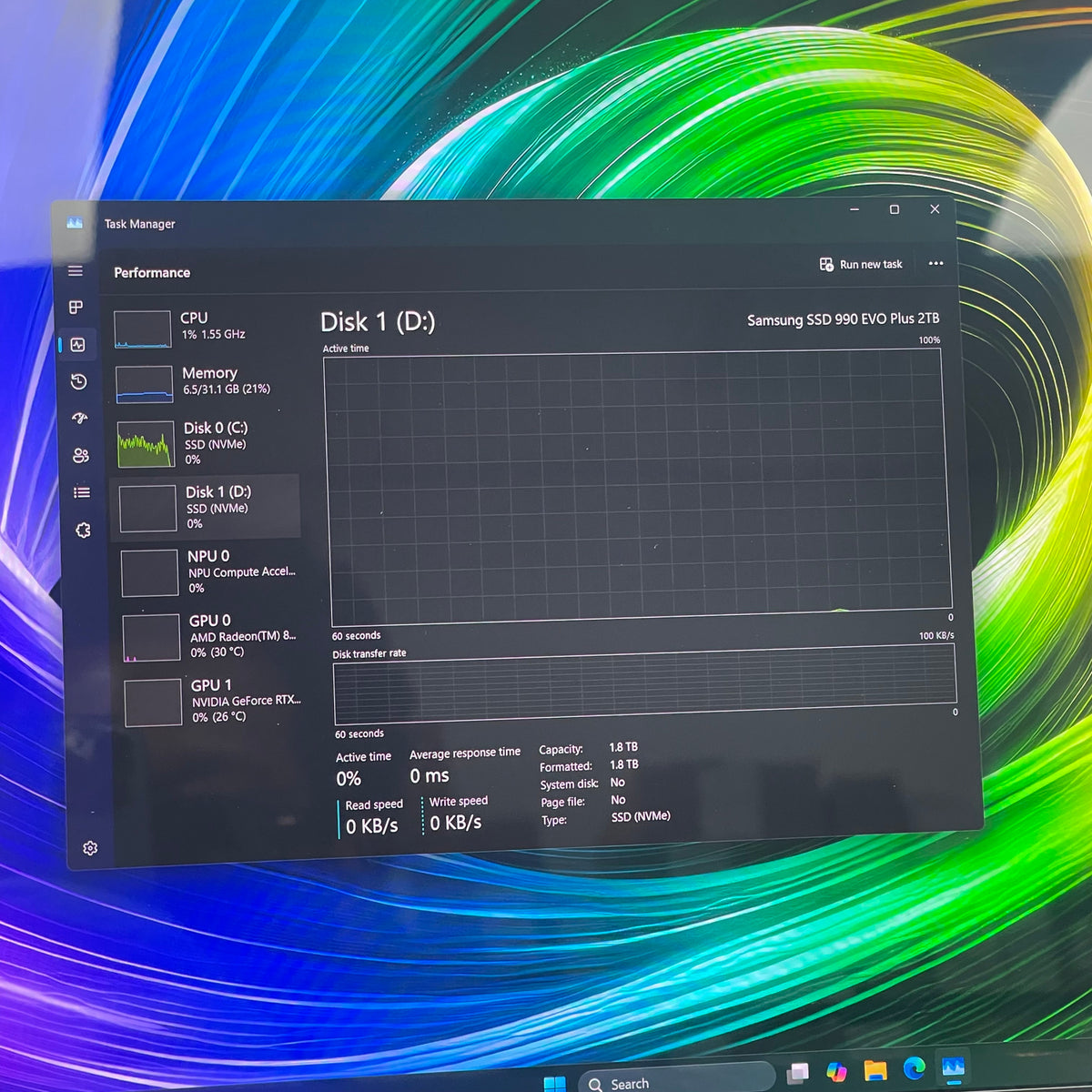Click the Disk 0 activity mini graph

pos(146,444)
